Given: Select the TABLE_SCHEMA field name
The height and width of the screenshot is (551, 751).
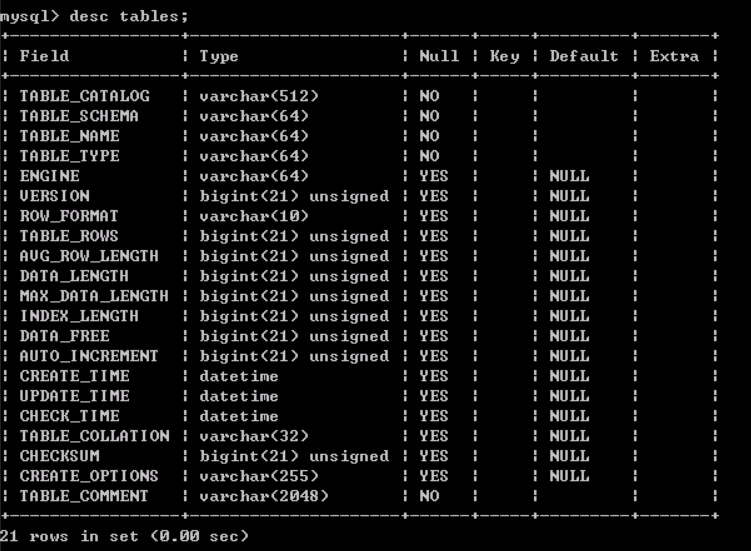Looking at the screenshot, I should (x=79, y=117).
